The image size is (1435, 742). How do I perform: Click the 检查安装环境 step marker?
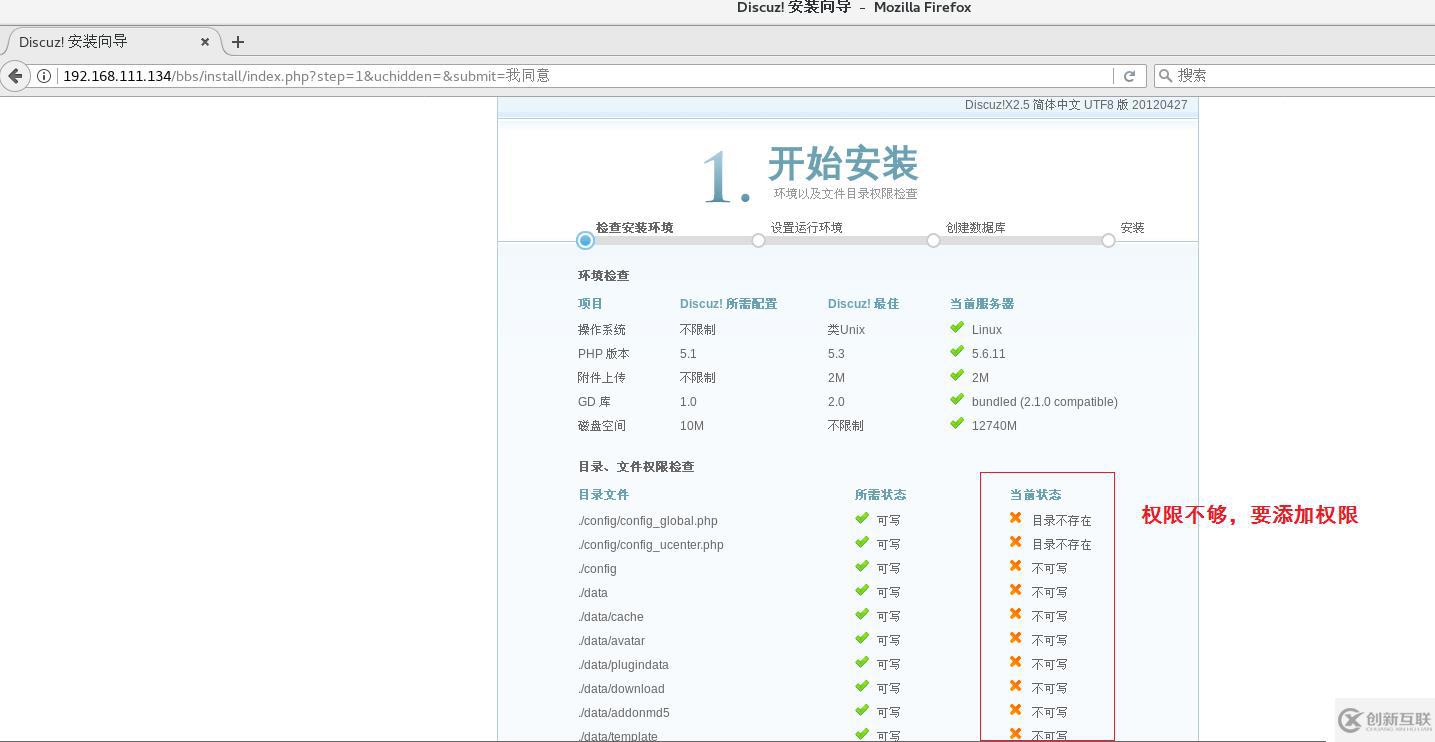[585, 240]
